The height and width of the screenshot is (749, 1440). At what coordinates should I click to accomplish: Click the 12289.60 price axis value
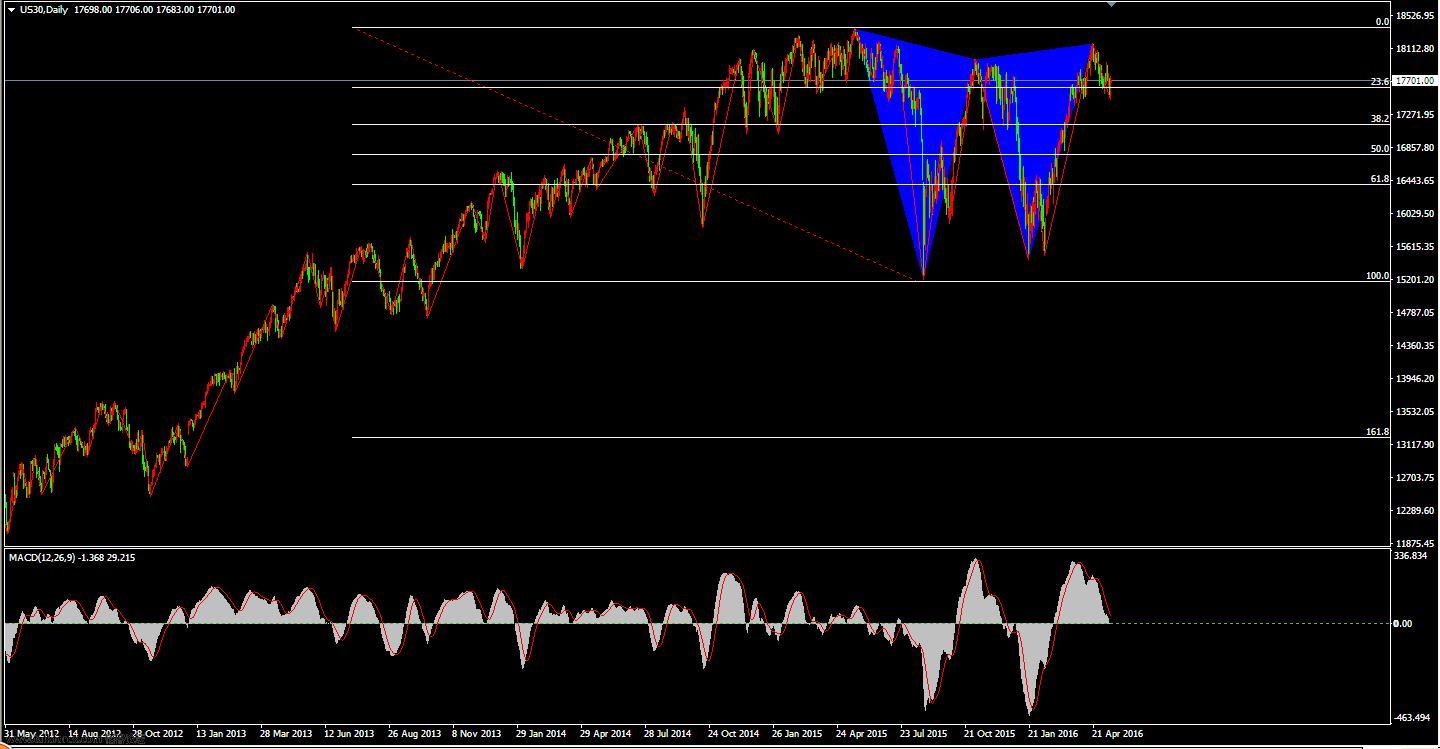pos(1415,511)
